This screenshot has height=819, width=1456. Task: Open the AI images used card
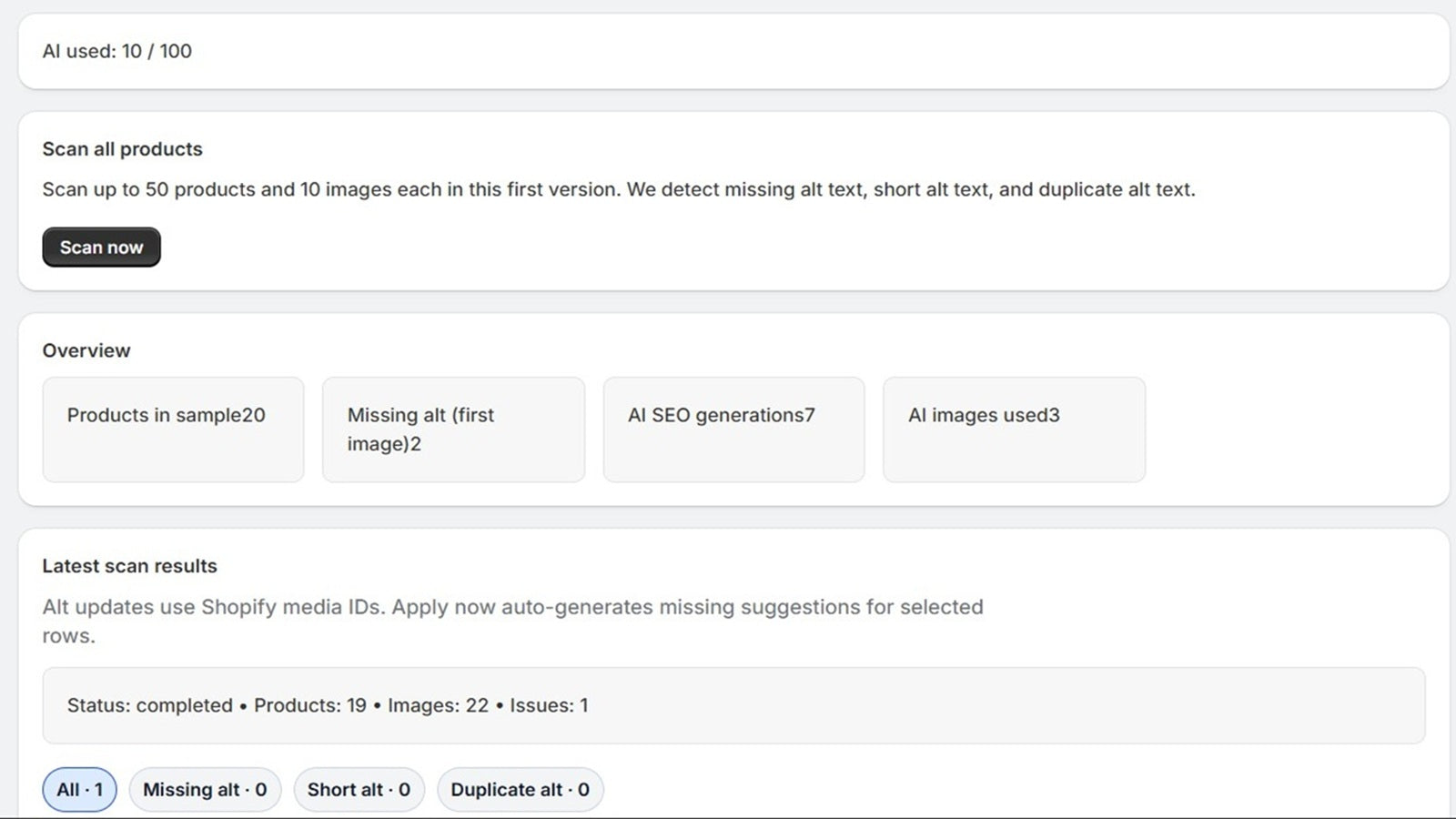pyautogui.click(x=1014, y=430)
